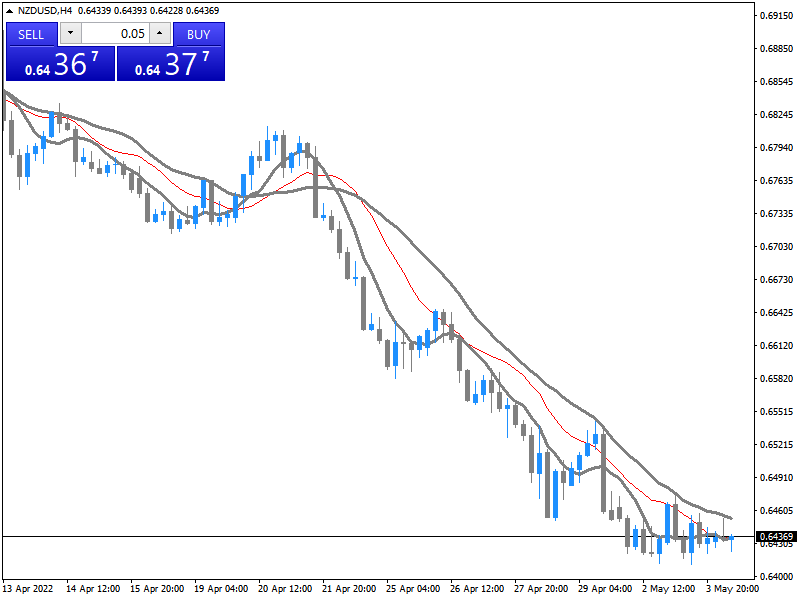Click the buy price tile 0.64 37
The image size is (800, 600).
pos(171,65)
